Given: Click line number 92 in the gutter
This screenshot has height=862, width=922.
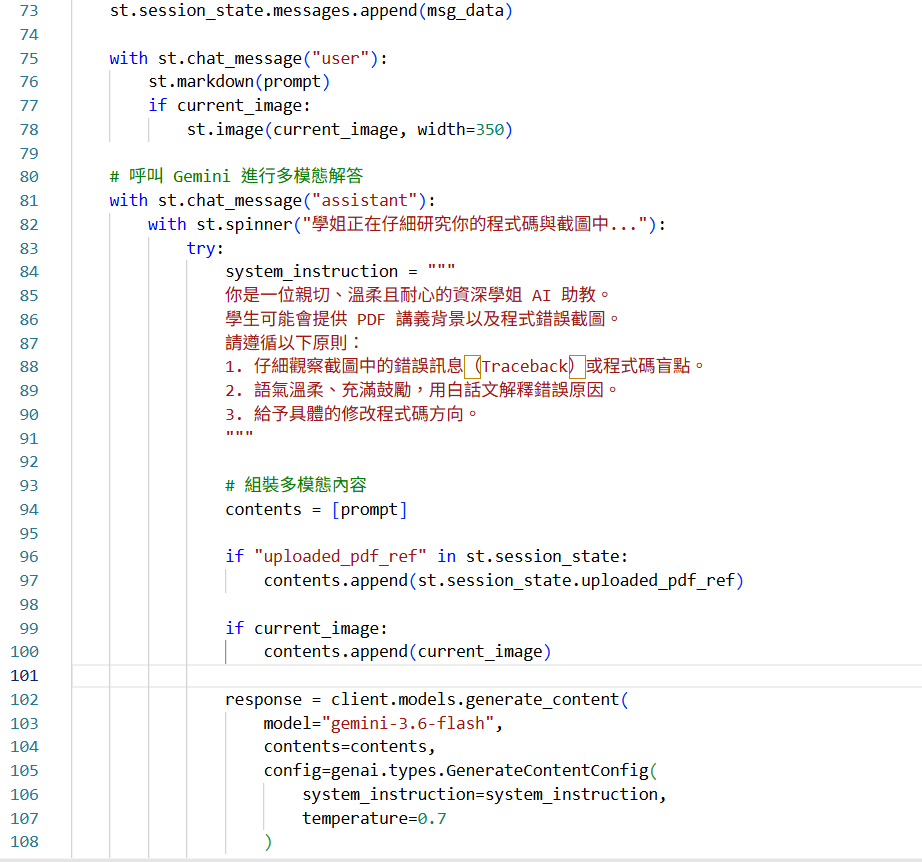Looking at the screenshot, I should pos(29,462).
